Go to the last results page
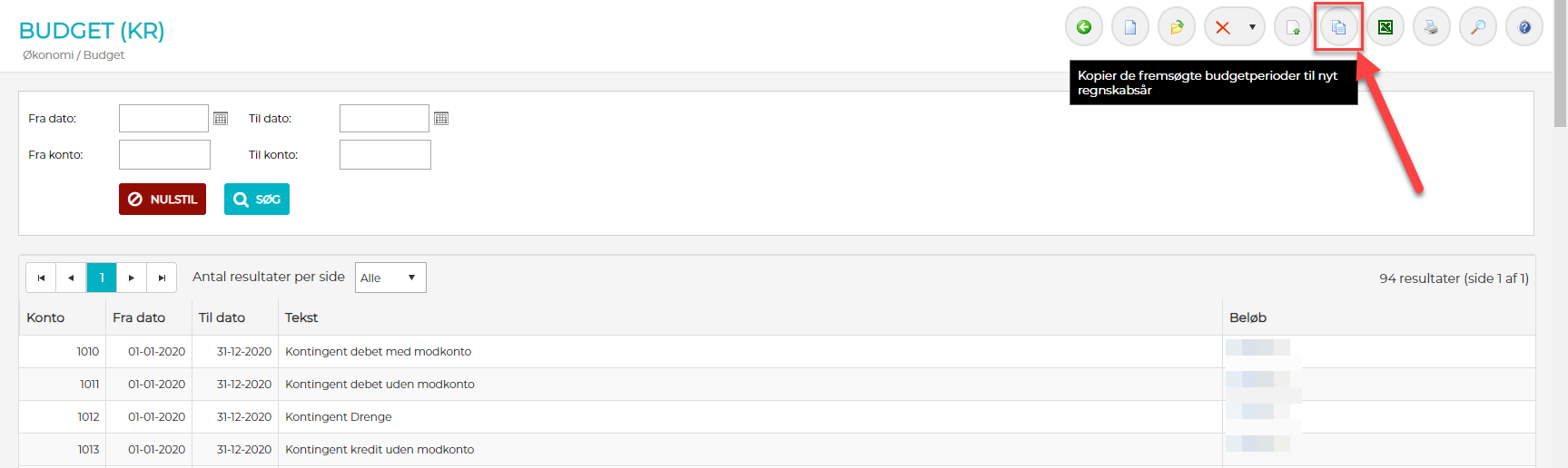This screenshot has width=1568, height=468. pyautogui.click(x=162, y=278)
